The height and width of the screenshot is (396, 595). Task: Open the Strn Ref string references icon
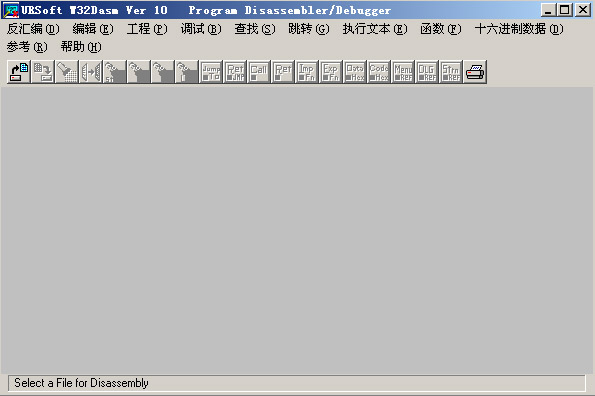coord(450,72)
